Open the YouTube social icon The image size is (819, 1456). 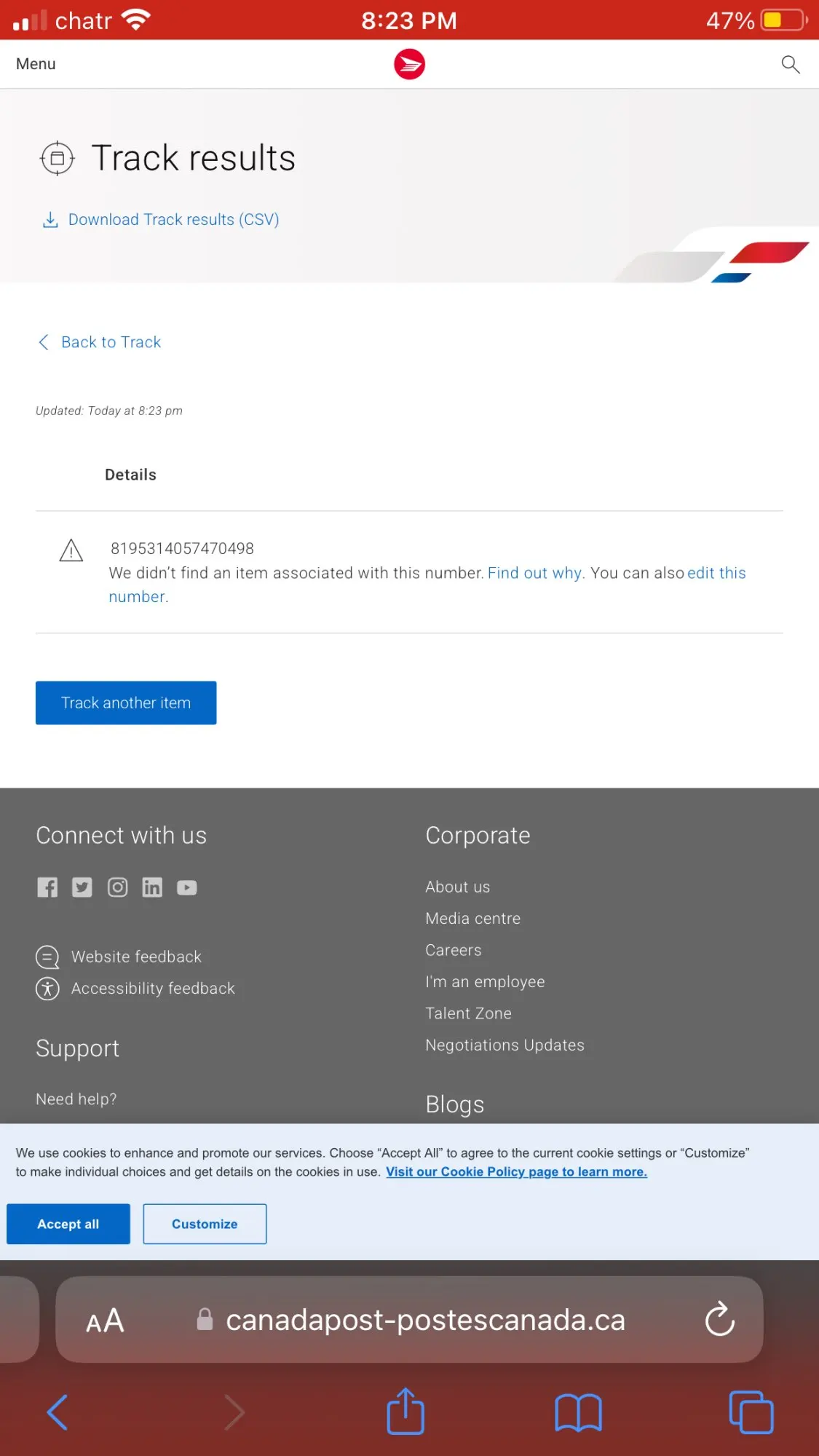tap(187, 887)
